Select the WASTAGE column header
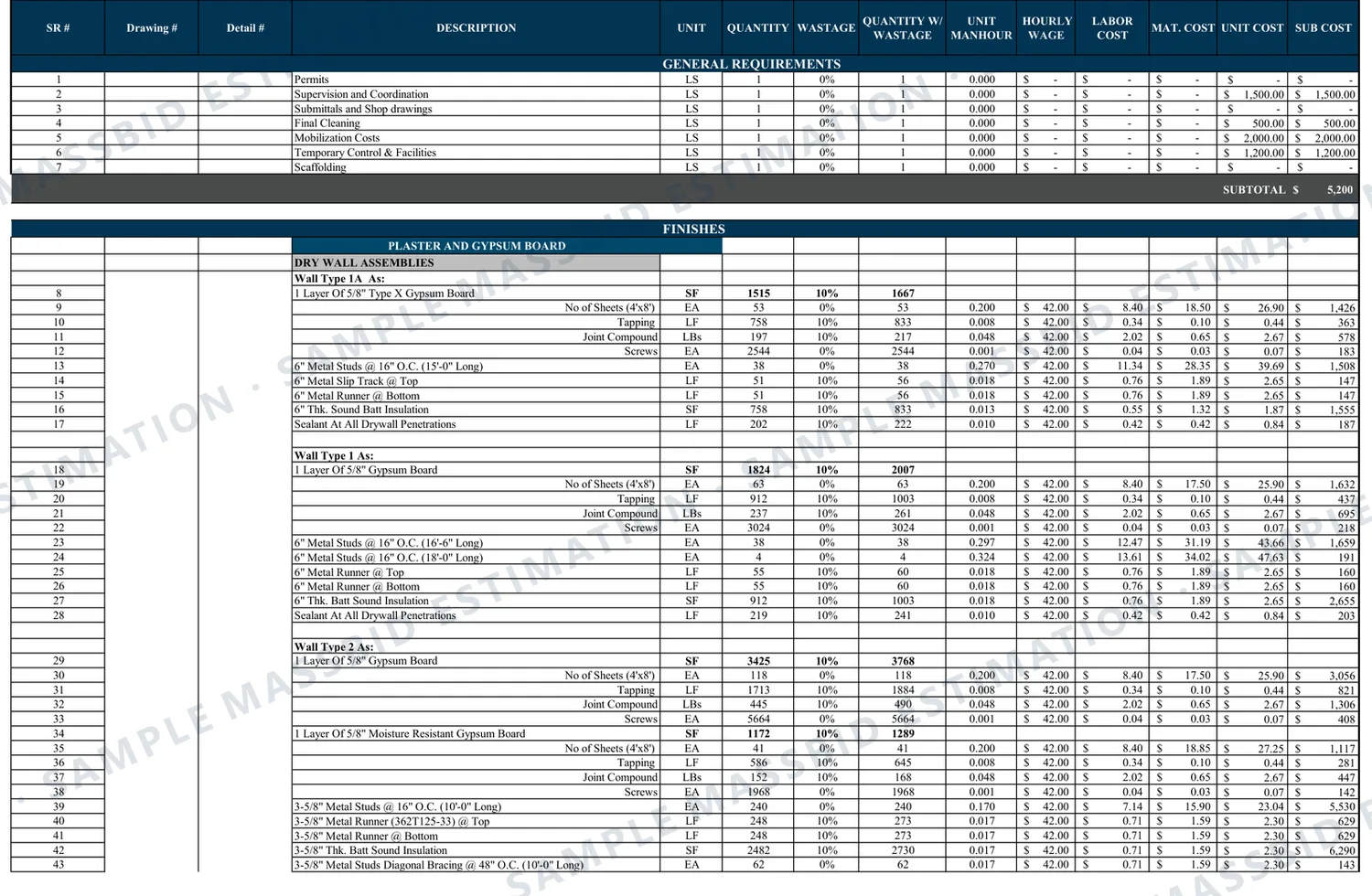The image size is (1372, 896). pos(826,28)
